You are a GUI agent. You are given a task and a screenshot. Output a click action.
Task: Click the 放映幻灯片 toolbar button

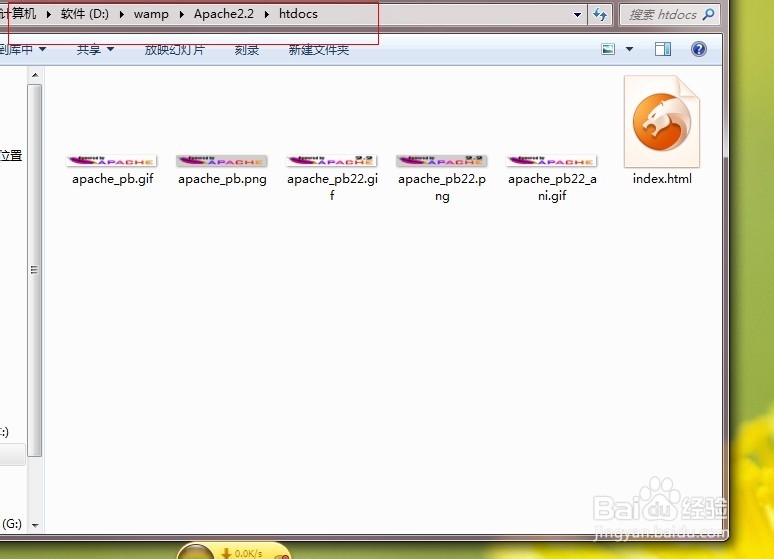pos(174,49)
